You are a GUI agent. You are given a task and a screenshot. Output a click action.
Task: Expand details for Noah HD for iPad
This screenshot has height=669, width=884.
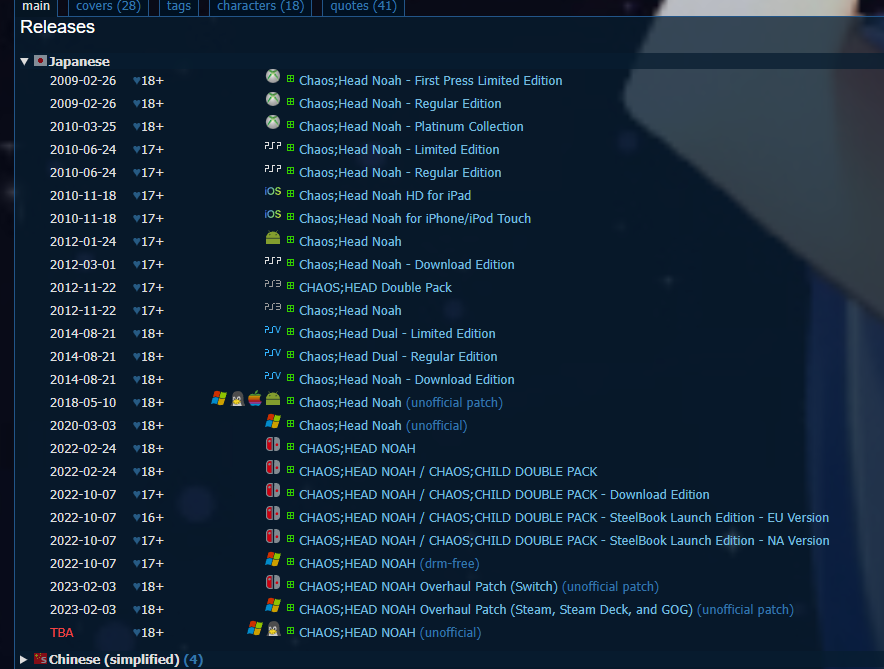click(290, 194)
